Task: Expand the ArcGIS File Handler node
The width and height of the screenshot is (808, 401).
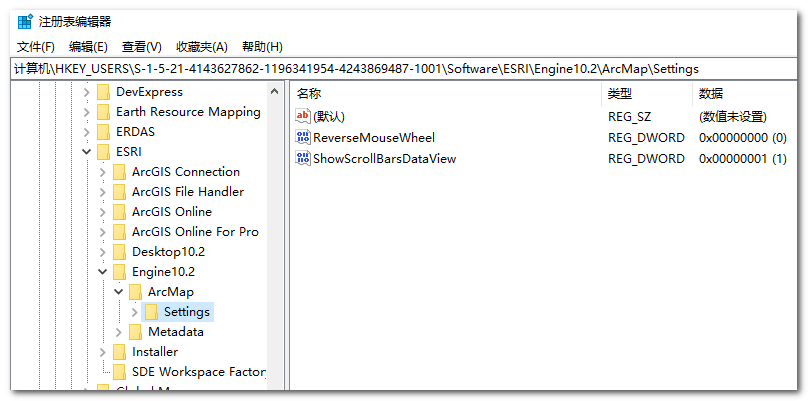Action: [103, 192]
